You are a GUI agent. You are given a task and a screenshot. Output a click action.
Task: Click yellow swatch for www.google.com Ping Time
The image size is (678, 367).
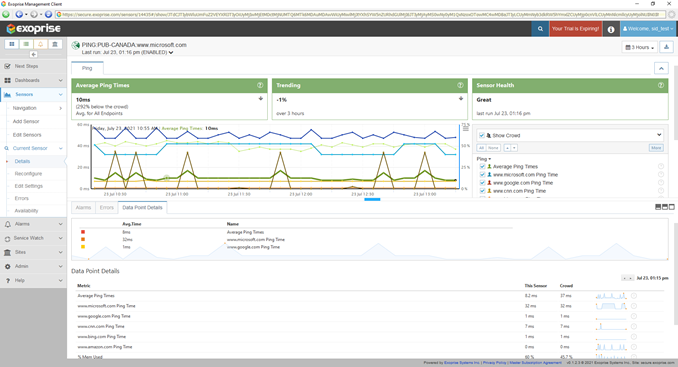click(83, 247)
